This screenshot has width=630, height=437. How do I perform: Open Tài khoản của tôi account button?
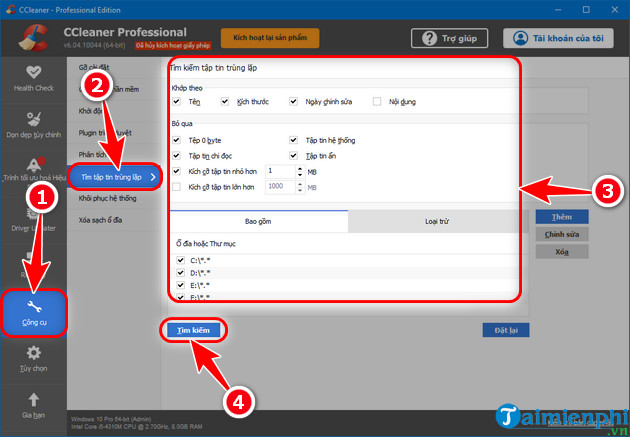coord(558,38)
